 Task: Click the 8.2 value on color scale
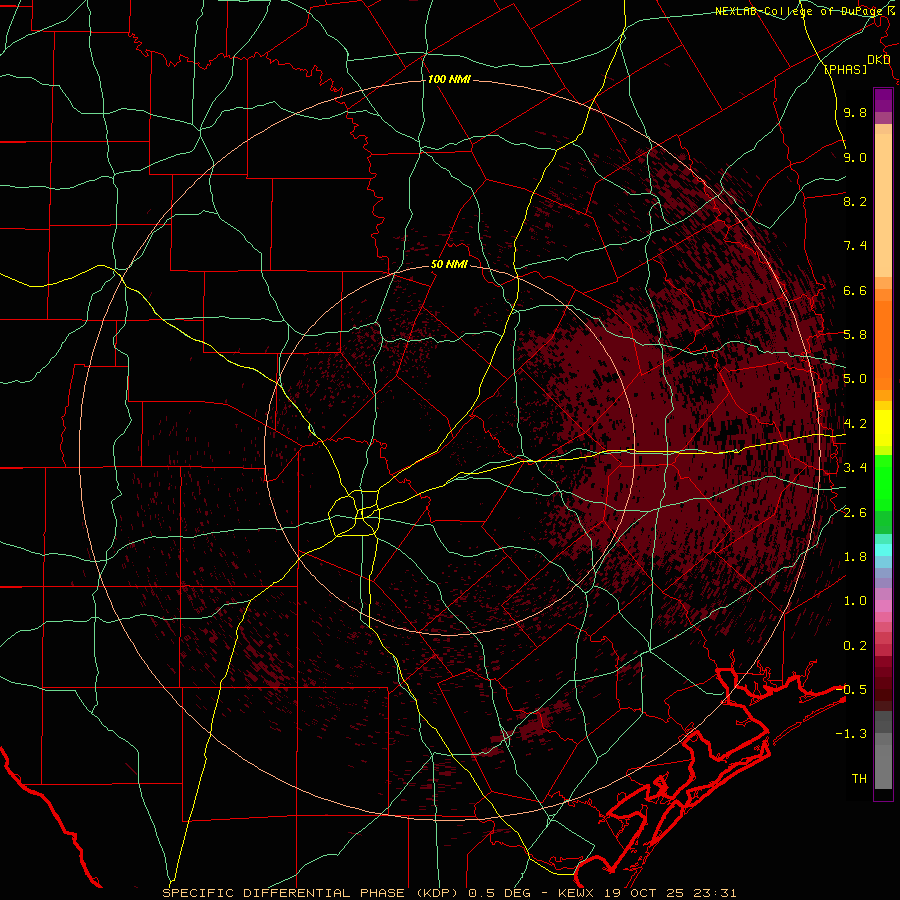tap(855, 201)
